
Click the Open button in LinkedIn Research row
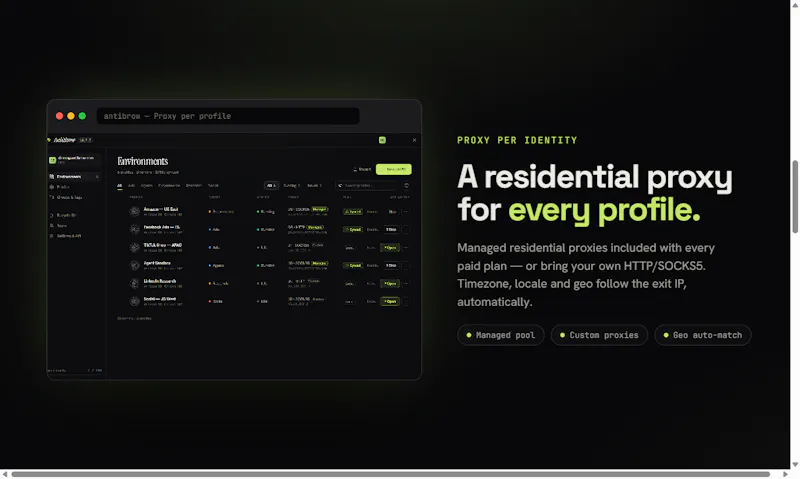390,283
